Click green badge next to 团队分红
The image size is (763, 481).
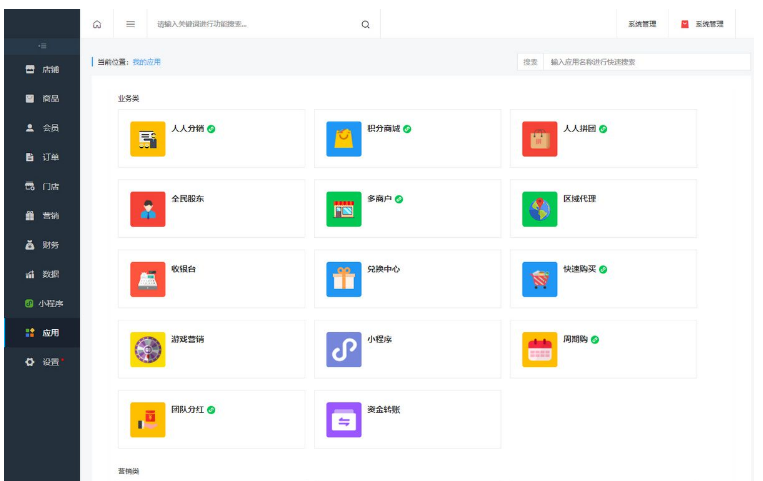[211, 410]
